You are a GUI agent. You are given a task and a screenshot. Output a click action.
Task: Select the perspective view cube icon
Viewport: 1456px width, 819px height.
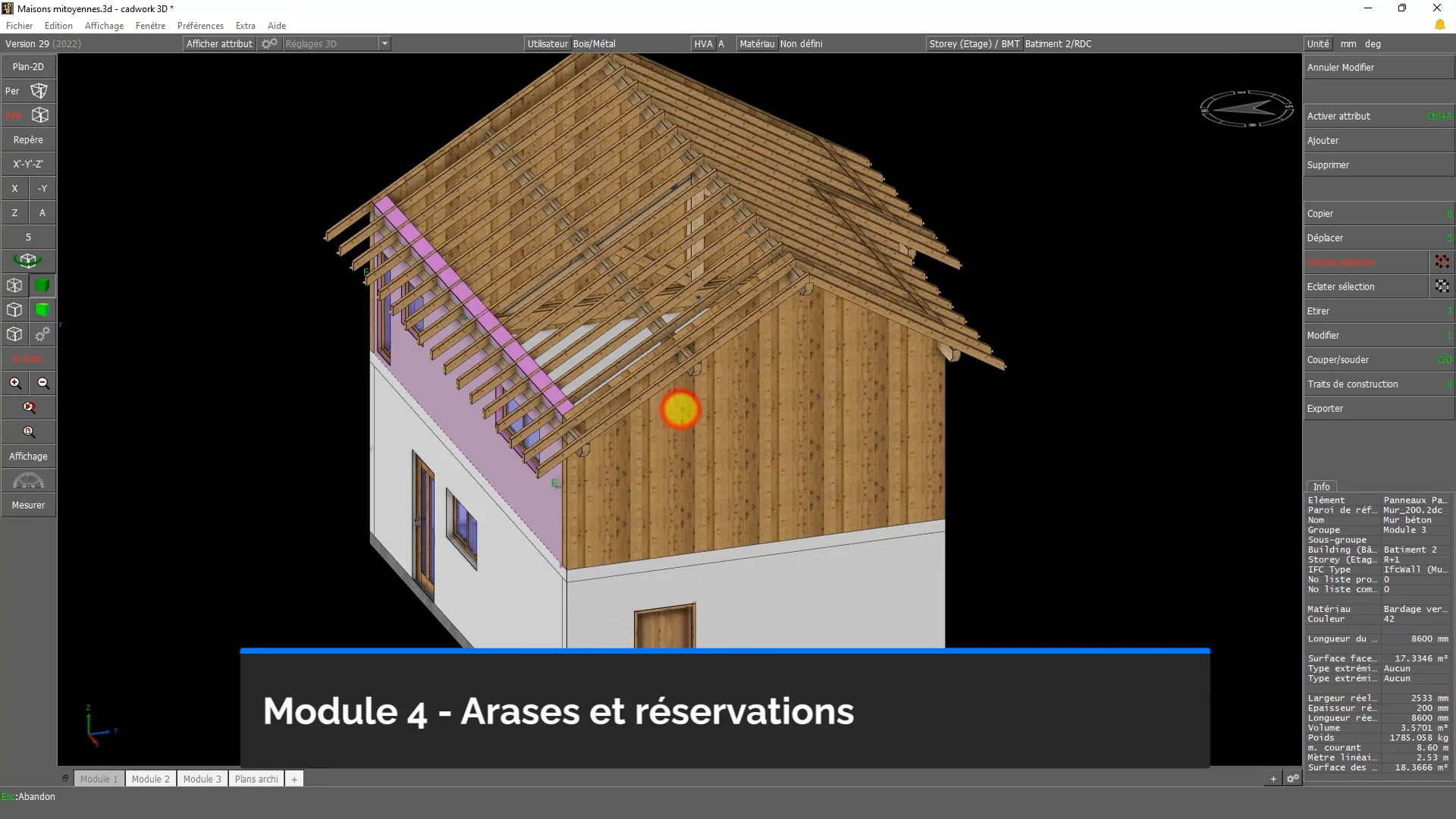click(x=40, y=91)
